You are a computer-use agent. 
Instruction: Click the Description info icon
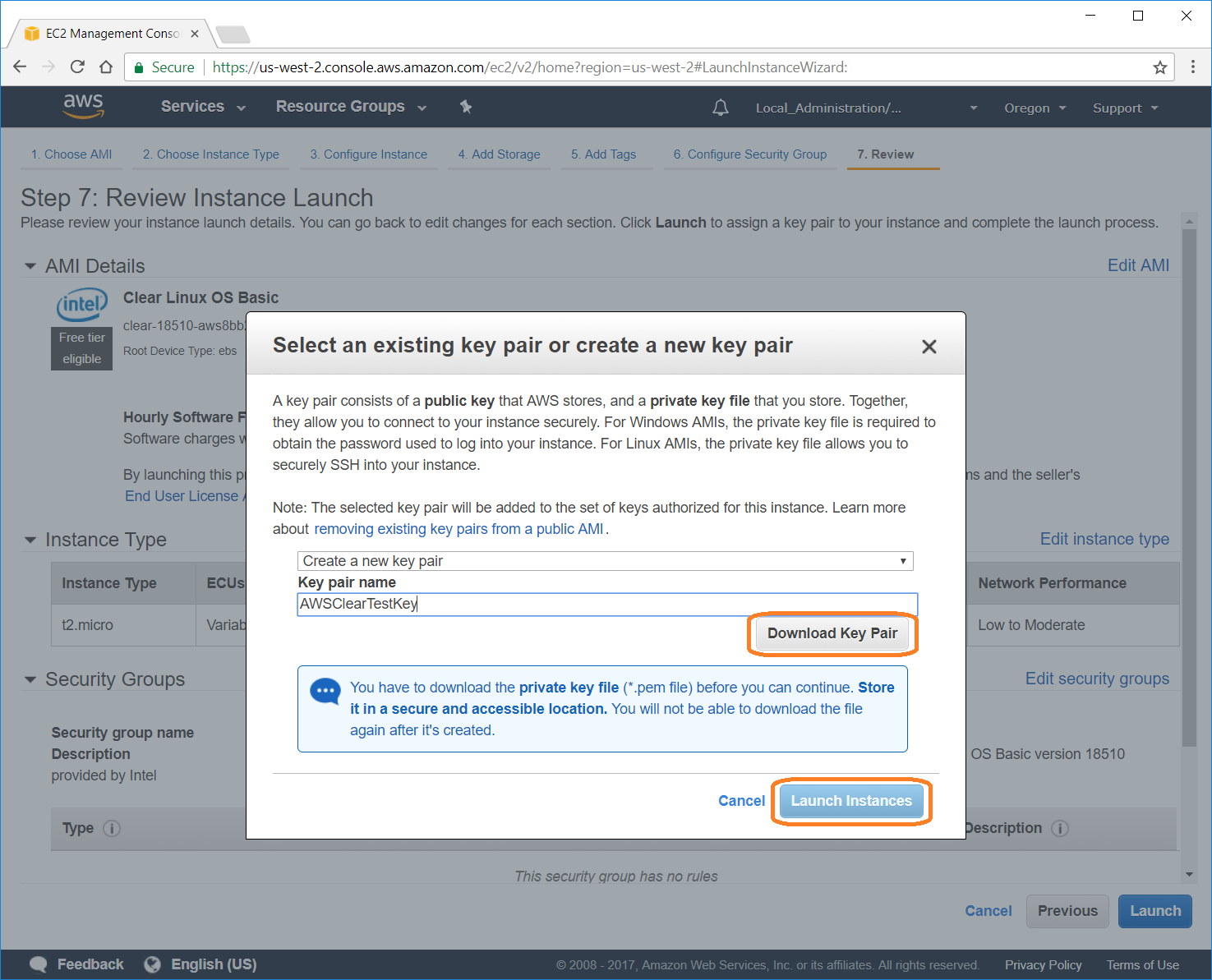coord(1060,828)
